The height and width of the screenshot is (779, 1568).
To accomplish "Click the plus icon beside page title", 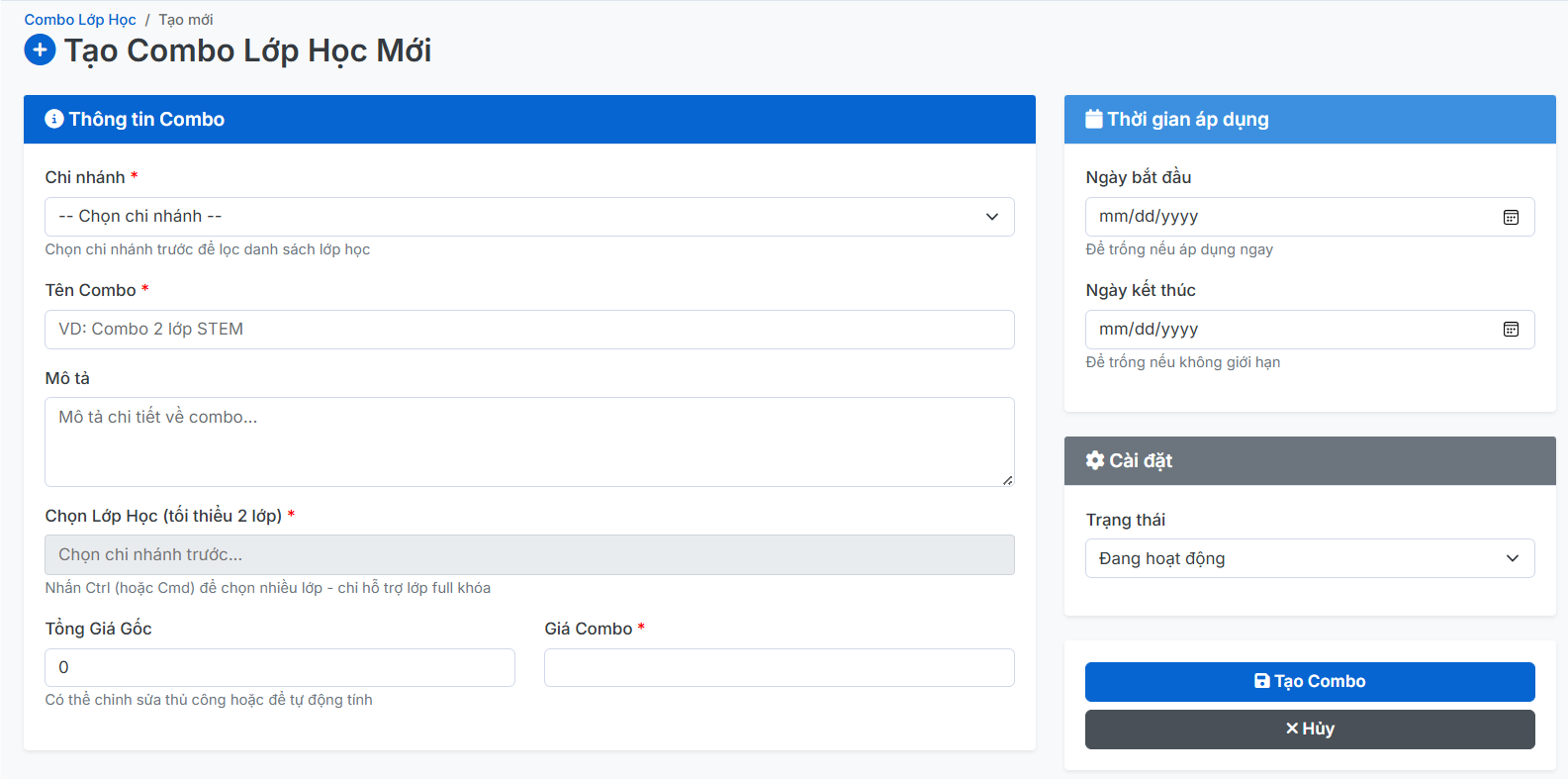I will [40, 49].
